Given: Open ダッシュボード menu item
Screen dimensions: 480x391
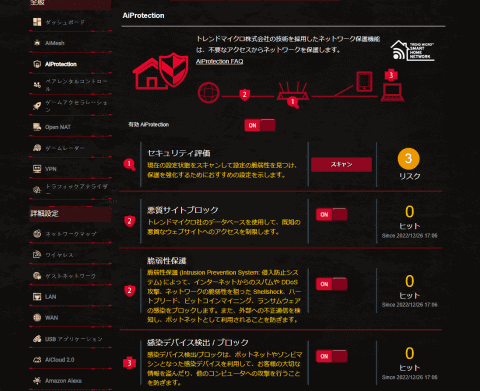Looking at the screenshot, I should click(65, 22).
